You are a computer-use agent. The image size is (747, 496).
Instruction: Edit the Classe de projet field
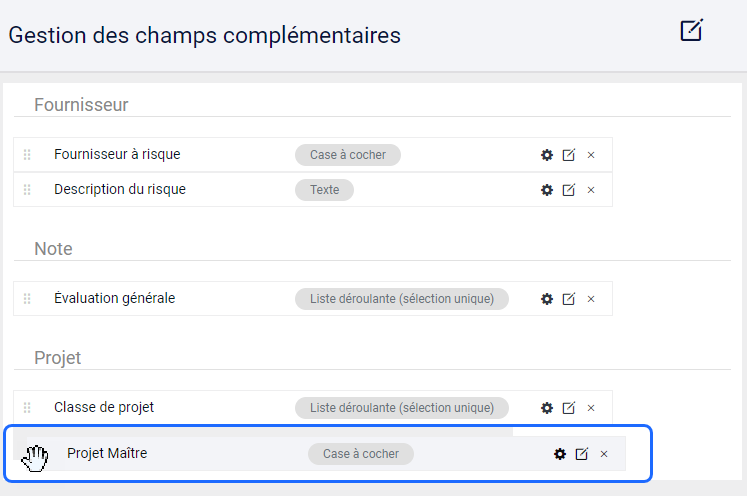click(x=569, y=408)
